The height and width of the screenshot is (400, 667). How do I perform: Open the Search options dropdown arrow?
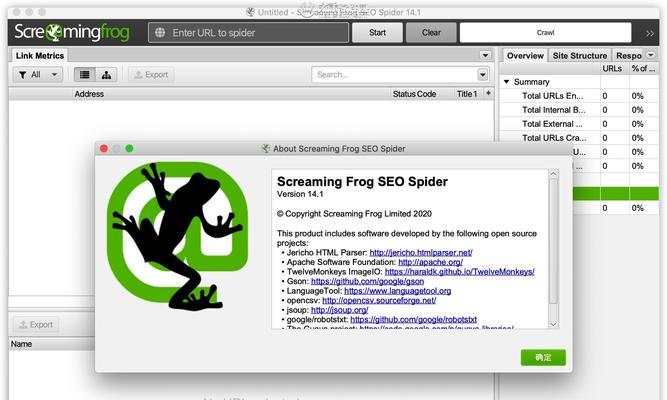[482, 75]
